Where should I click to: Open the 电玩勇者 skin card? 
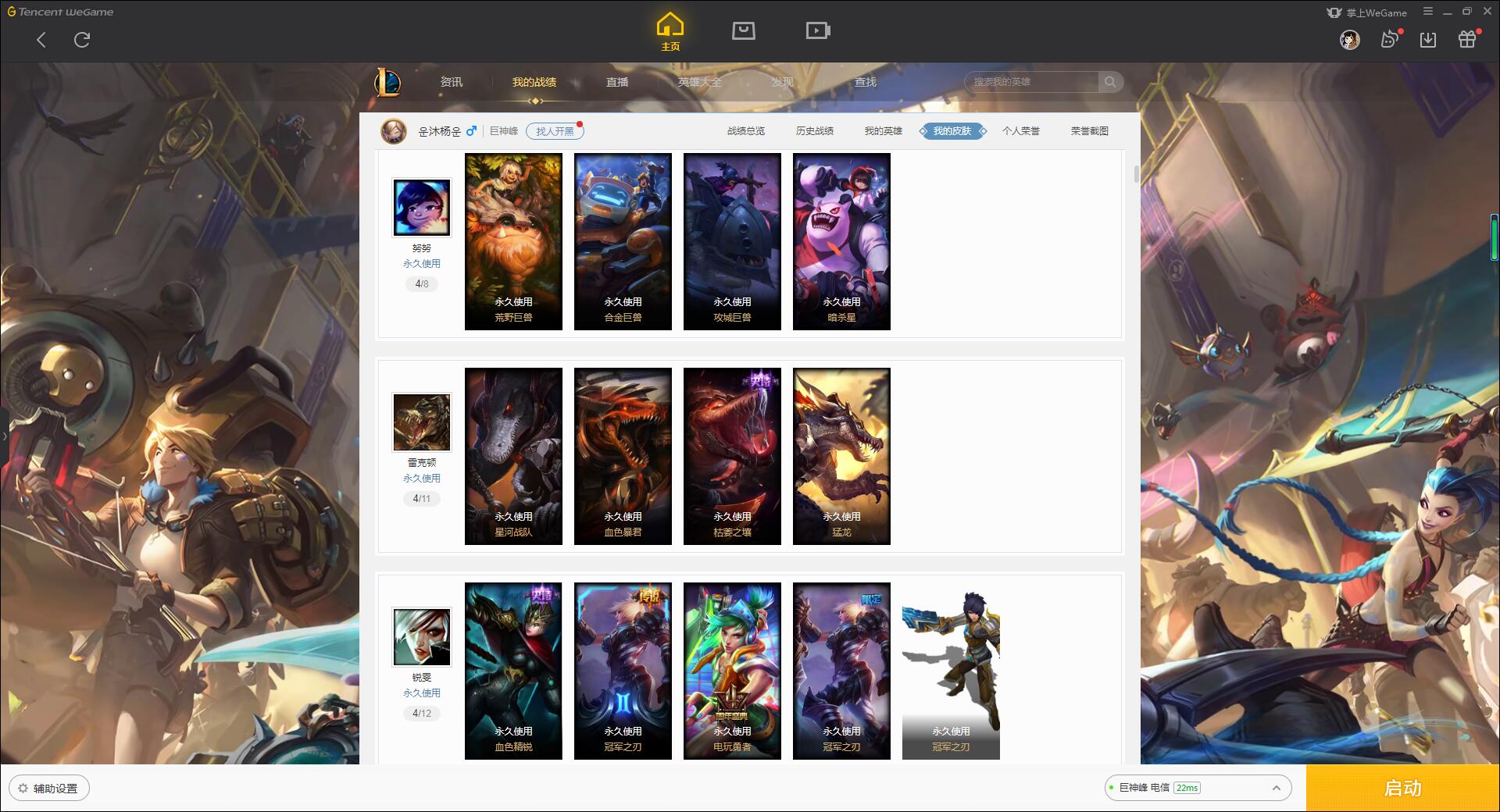click(x=732, y=671)
